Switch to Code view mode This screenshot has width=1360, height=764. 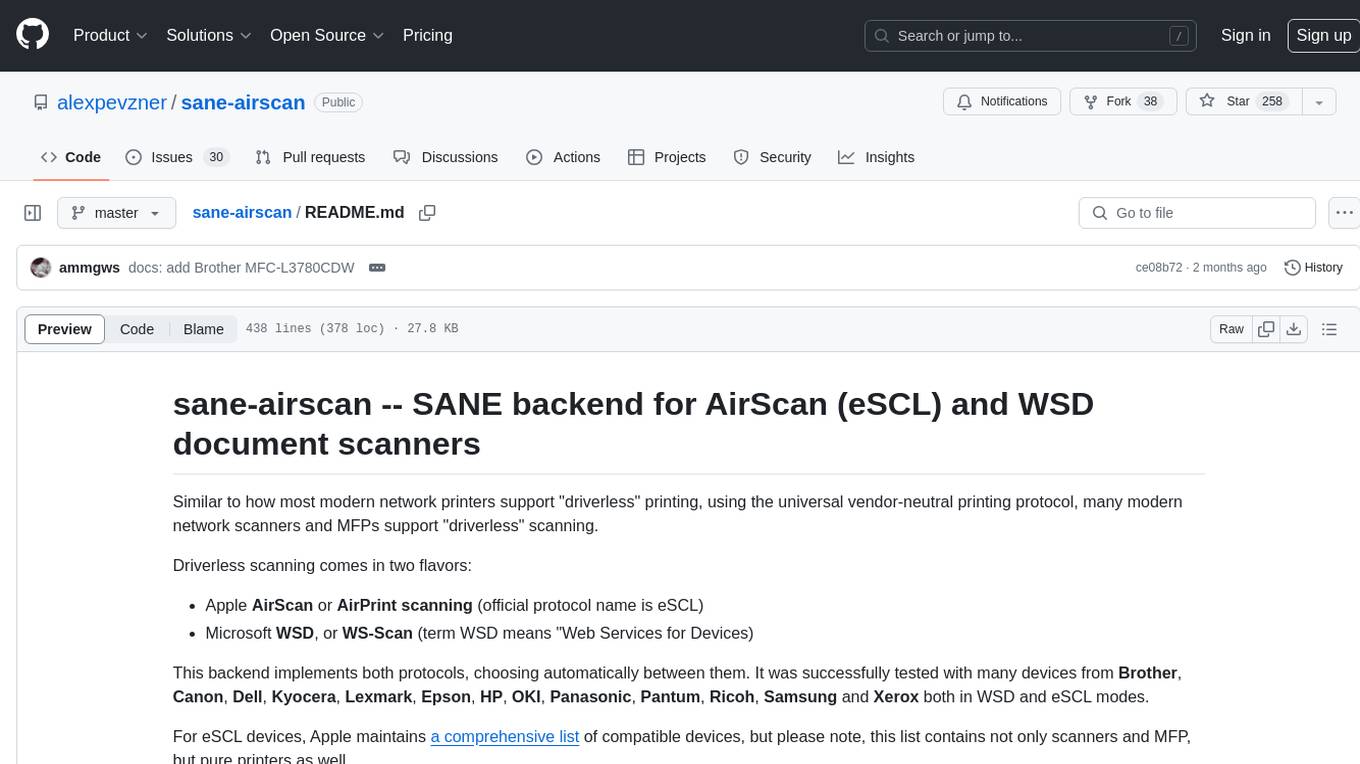click(137, 329)
